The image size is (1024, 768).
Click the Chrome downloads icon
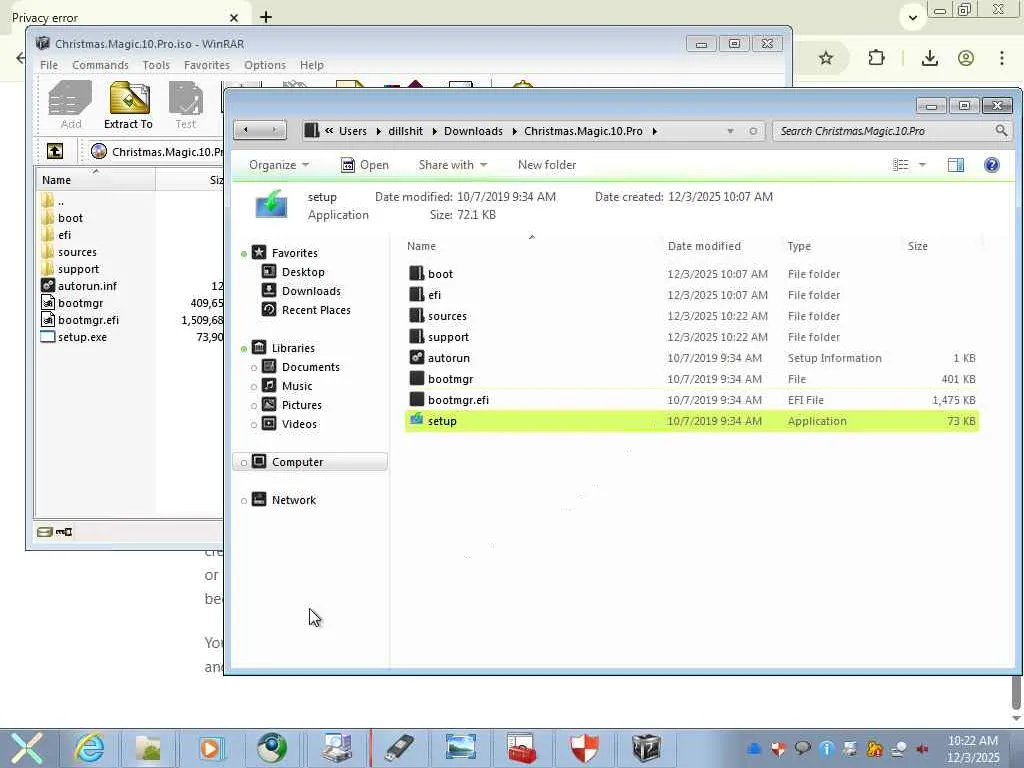click(x=929, y=58)
